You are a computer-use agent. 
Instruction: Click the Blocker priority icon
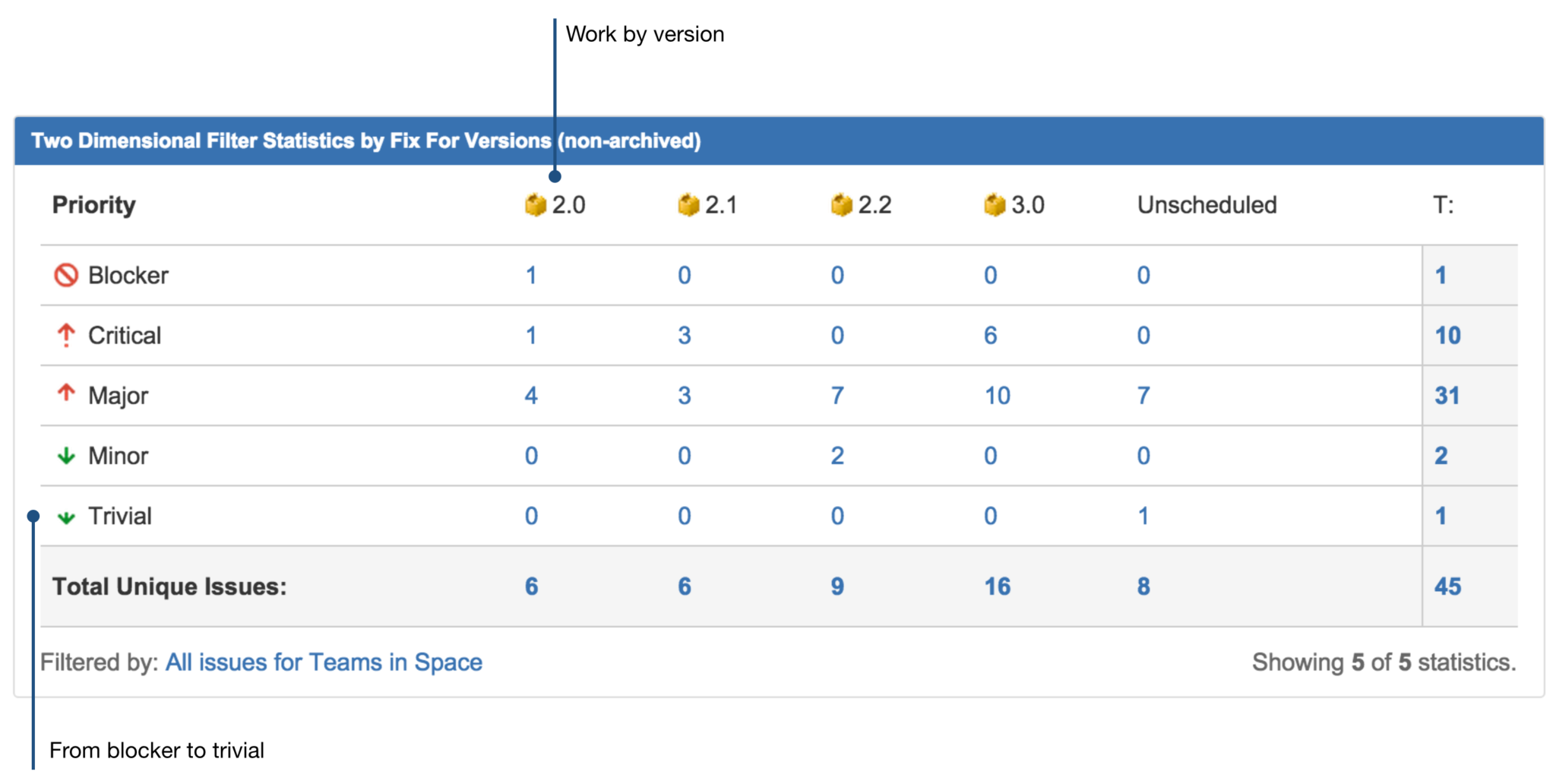tap(66, 275)
